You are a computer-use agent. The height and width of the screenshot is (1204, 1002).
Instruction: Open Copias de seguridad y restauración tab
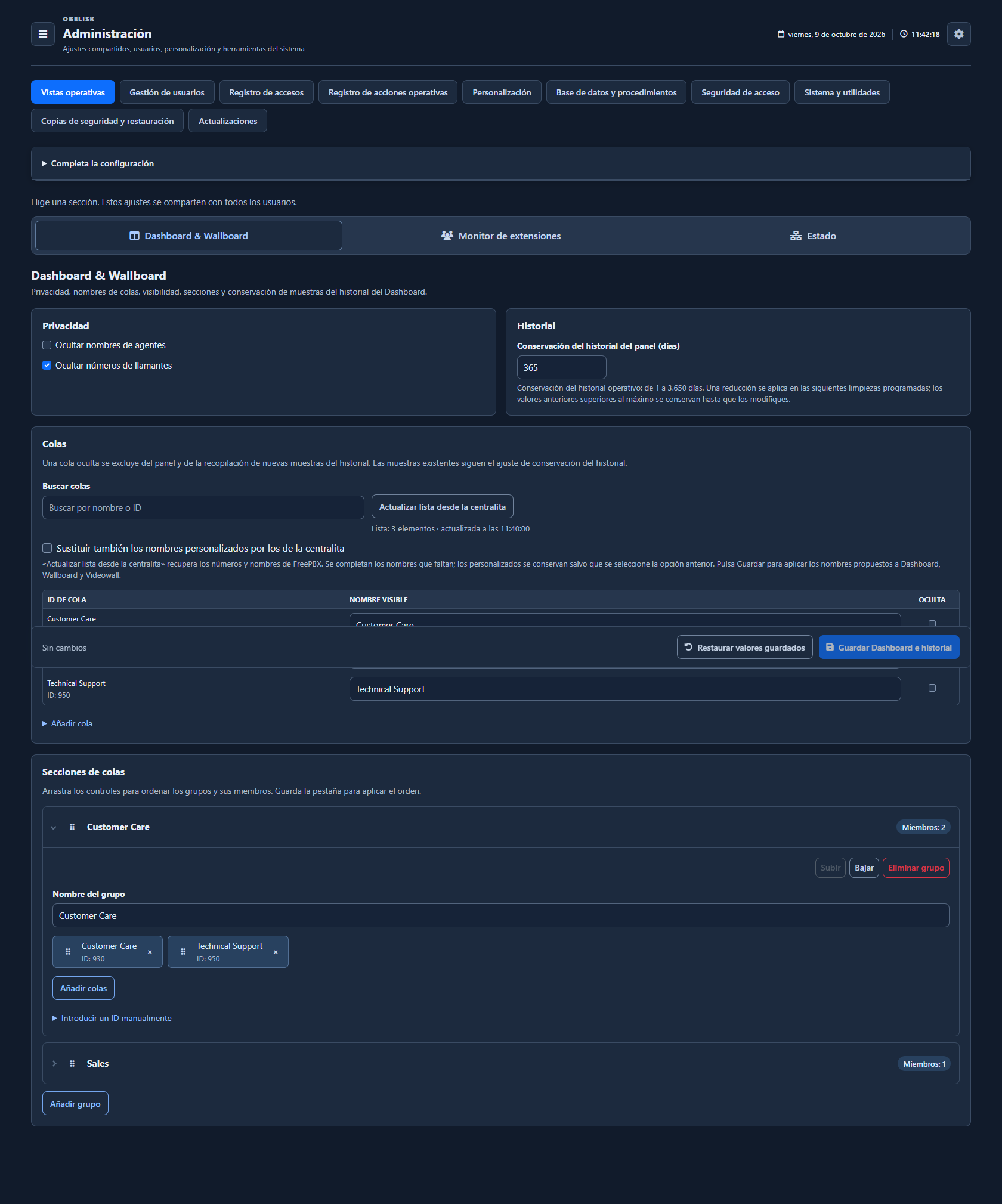coord(107,121)
